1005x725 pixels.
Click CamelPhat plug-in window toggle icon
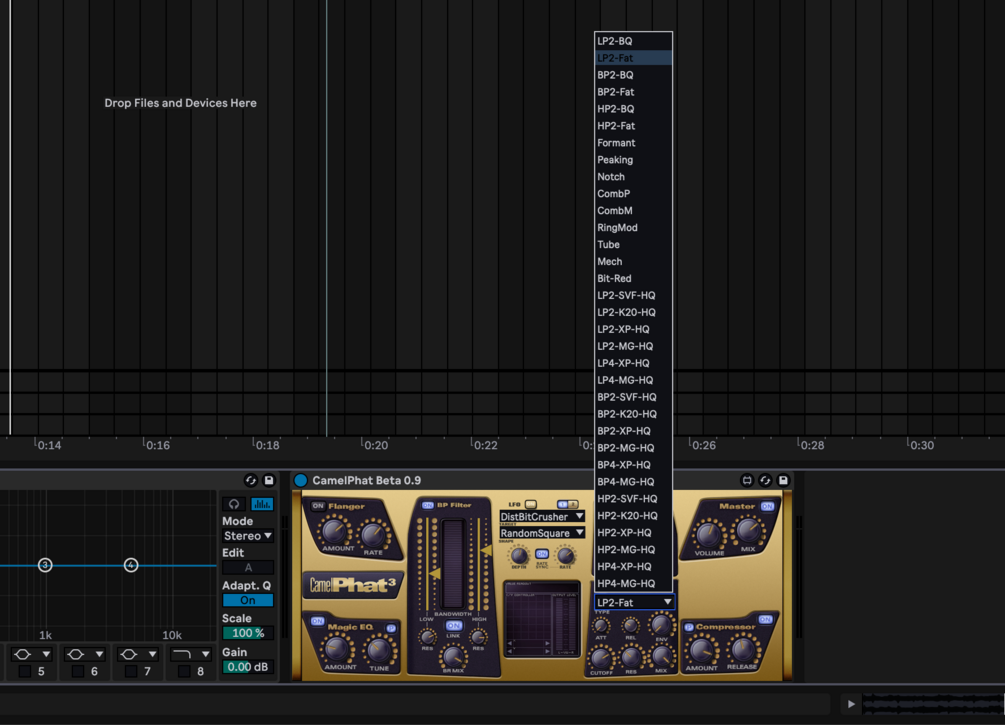point(747,480)
